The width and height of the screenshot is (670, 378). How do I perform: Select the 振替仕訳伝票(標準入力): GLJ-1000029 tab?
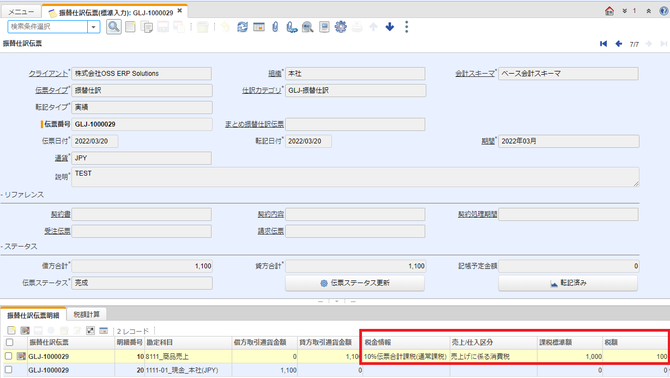click(115, 12)
